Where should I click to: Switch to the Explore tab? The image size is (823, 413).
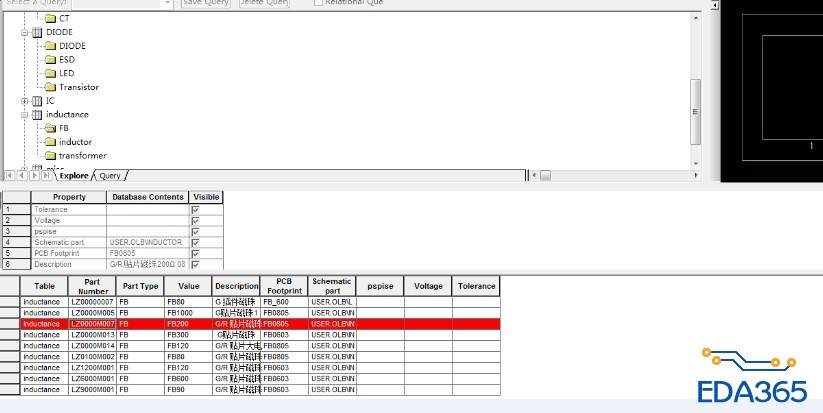point(74,176)
